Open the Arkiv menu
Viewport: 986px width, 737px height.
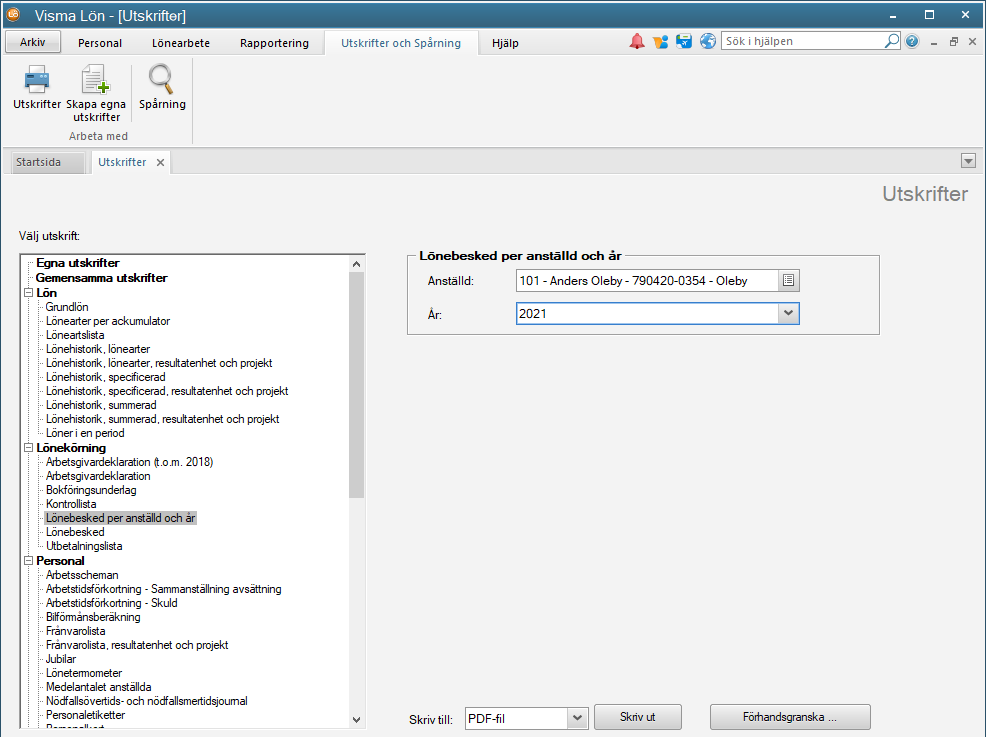33,42
